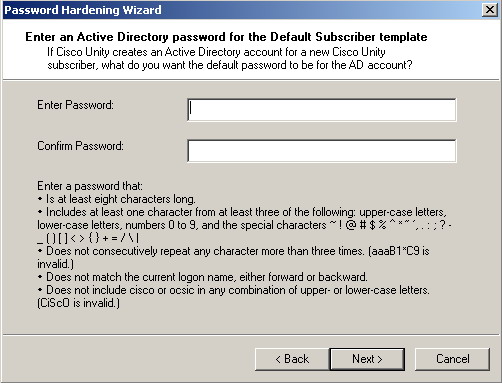Click the "invalid.)" line under repeat rule
Viewport: 502px width, 383px height.
click(55, 264)
